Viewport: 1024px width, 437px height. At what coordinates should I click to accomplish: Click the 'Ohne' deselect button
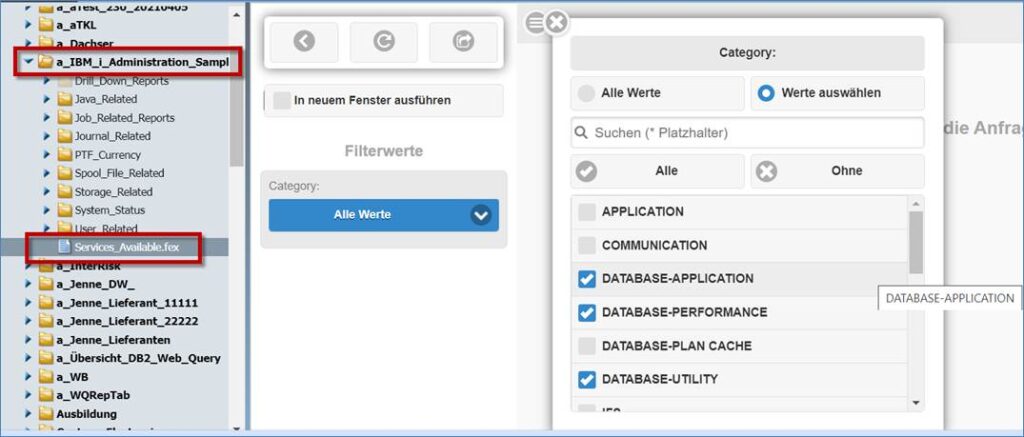(x=837, y=171)
